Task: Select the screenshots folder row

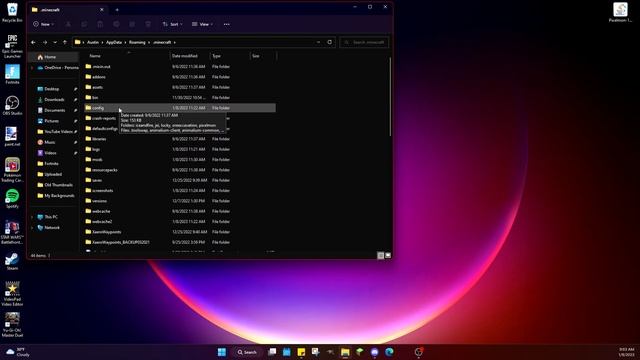Action: click(x=180, y=191)
